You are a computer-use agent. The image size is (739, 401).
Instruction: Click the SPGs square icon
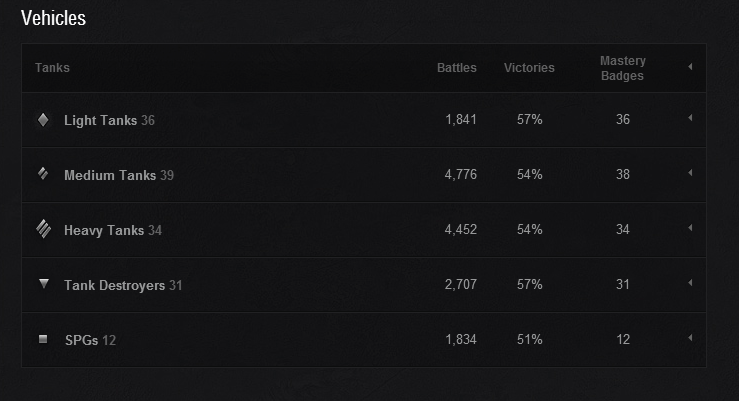click(43, 340)
